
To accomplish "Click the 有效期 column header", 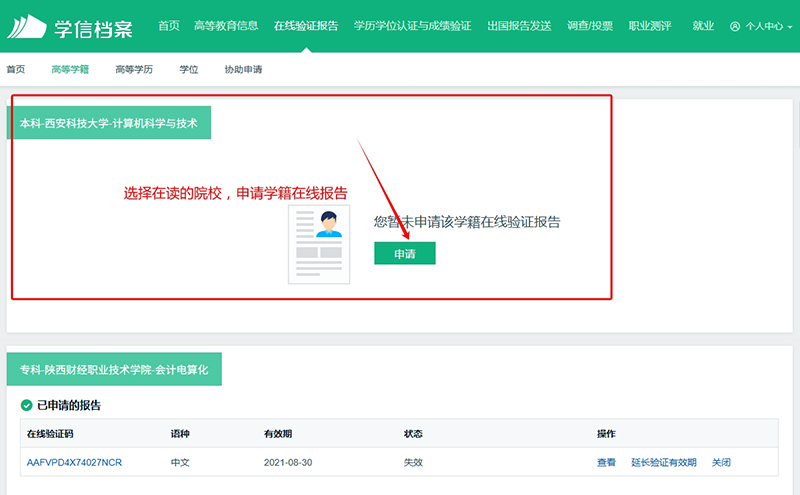I will (x=278, y=434).
